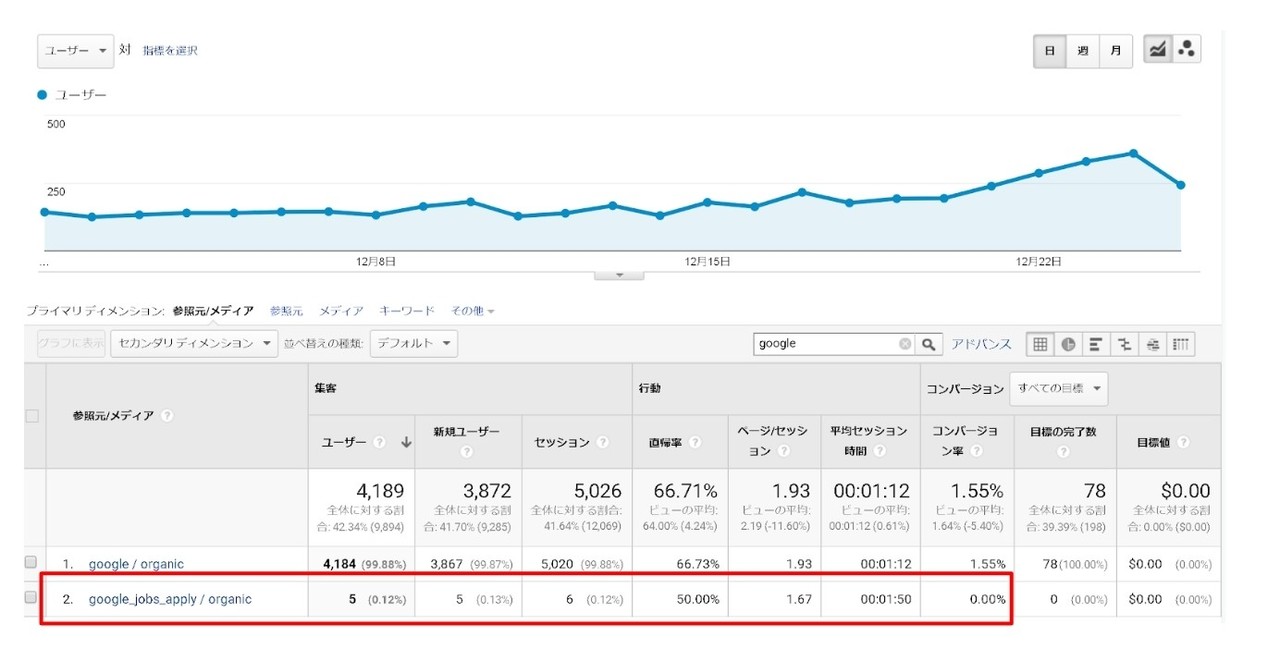Set graph interval to 週
Viewport: 1280px width, 649px height.
tap(1082, 51)
